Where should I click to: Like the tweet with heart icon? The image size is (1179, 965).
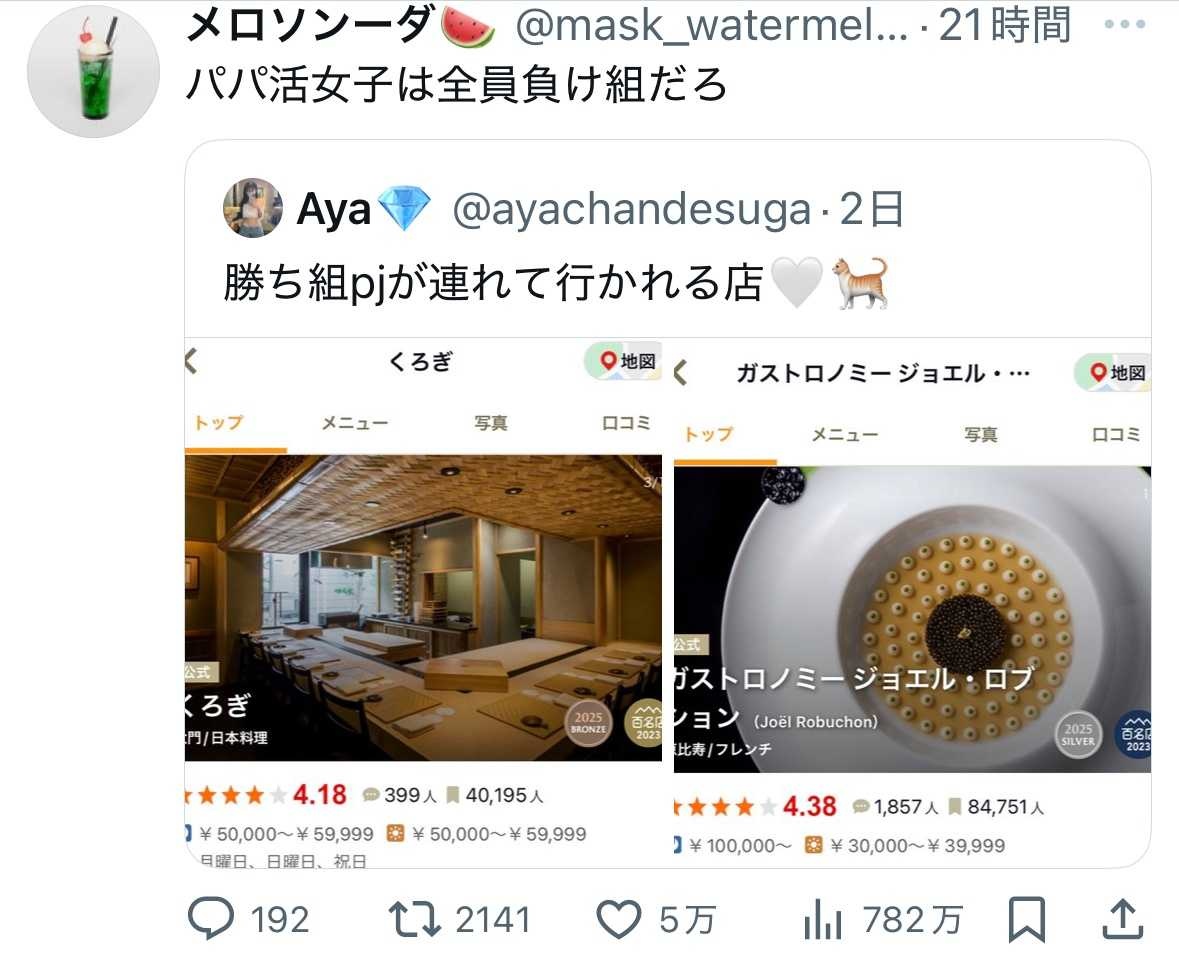click(618, 919)
